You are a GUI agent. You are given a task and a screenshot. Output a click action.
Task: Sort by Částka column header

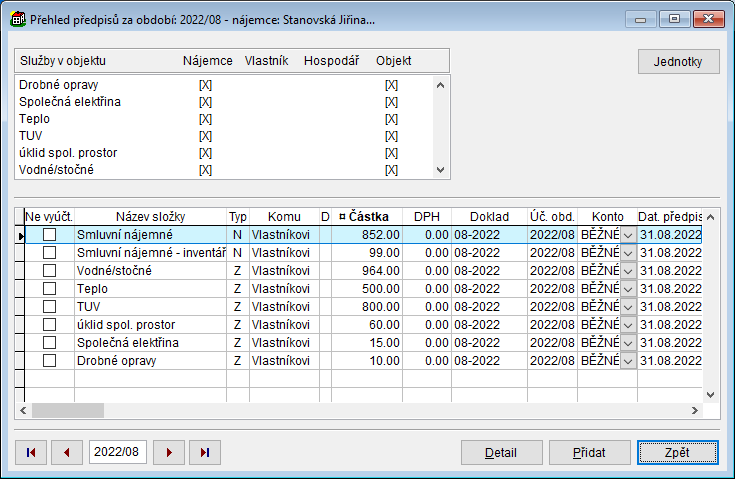click(367, 216)
